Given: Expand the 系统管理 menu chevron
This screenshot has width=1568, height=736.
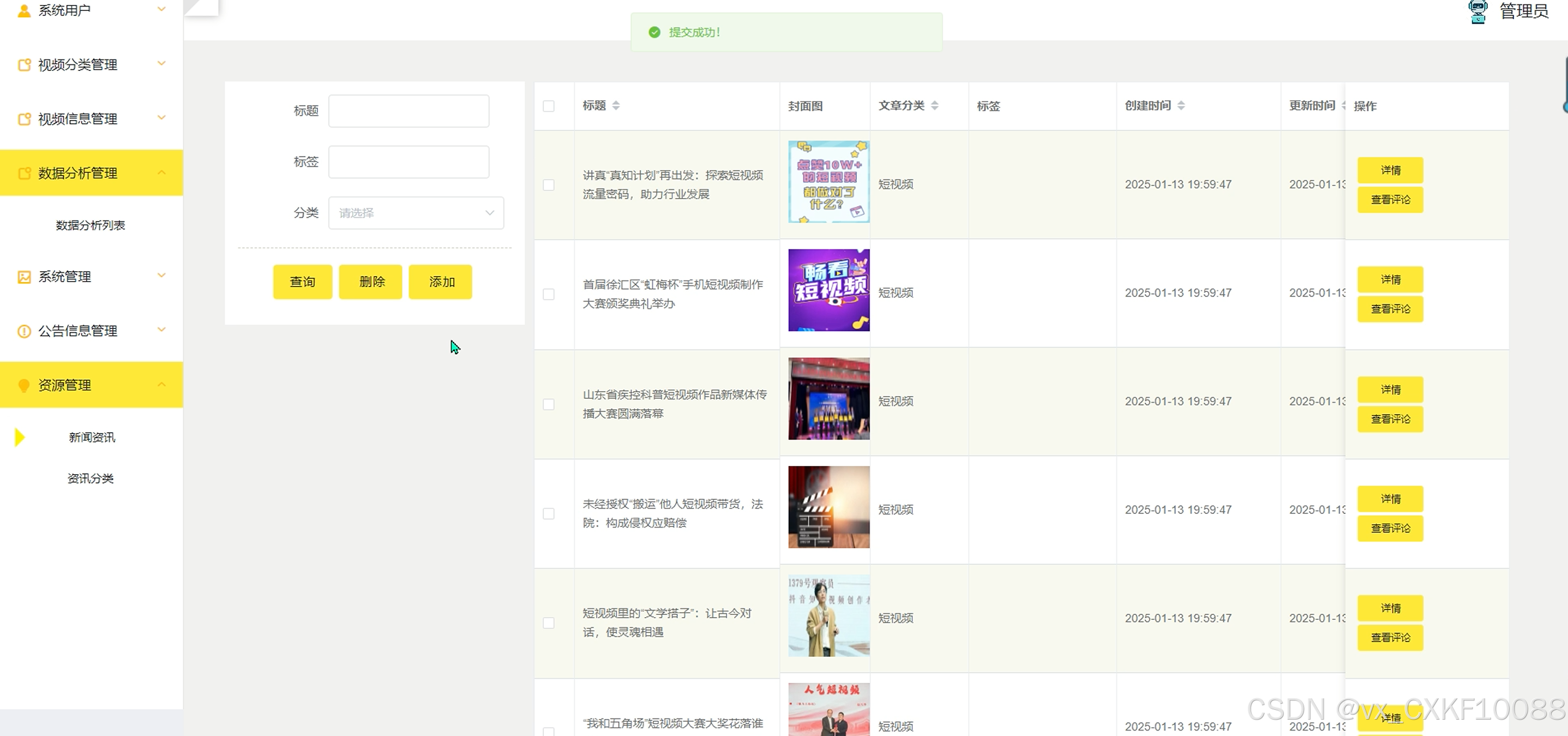Looking at the screenshot, I should pyautogui.click(x=161, y=276).
